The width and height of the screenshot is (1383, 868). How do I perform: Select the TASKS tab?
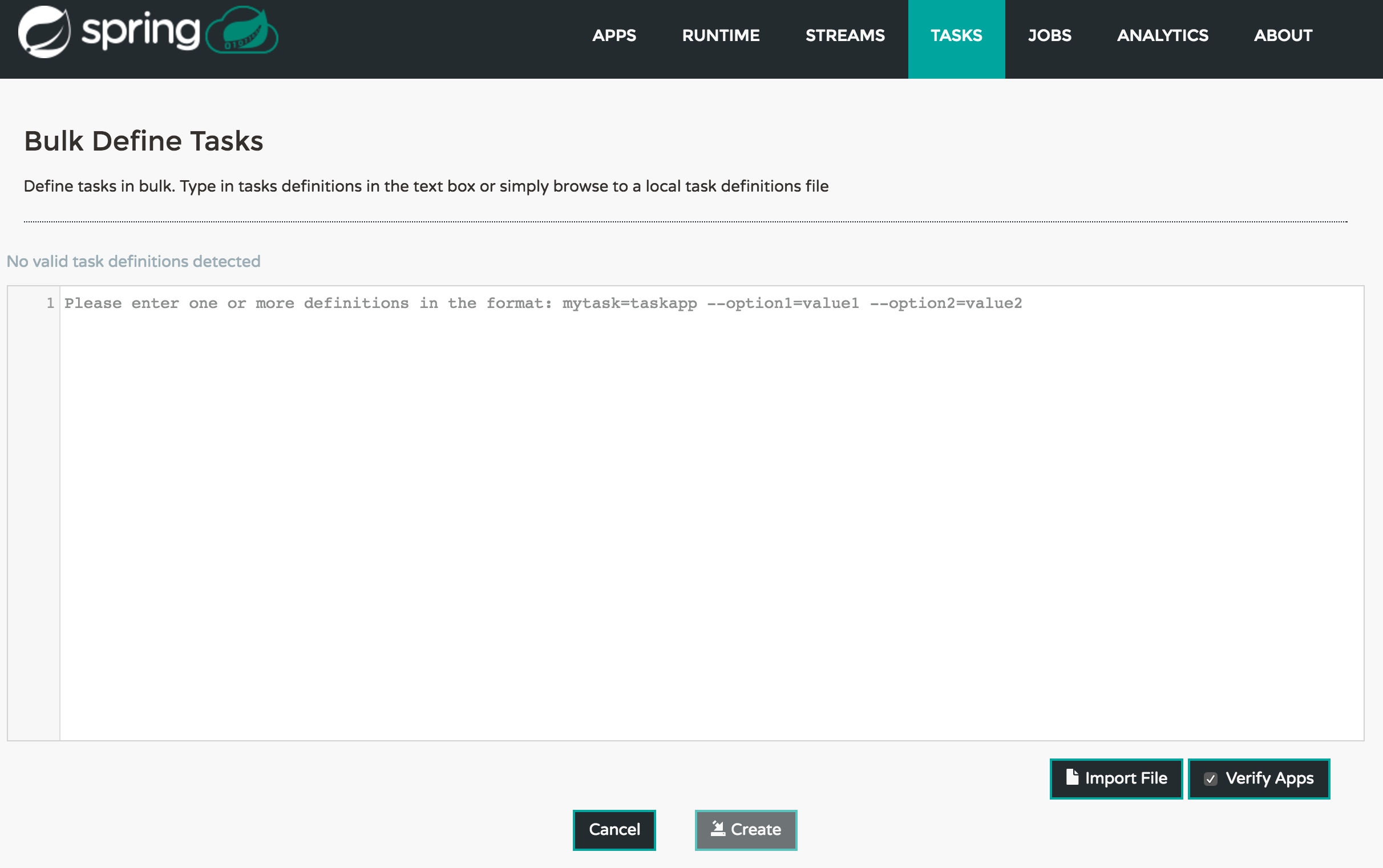956,35
